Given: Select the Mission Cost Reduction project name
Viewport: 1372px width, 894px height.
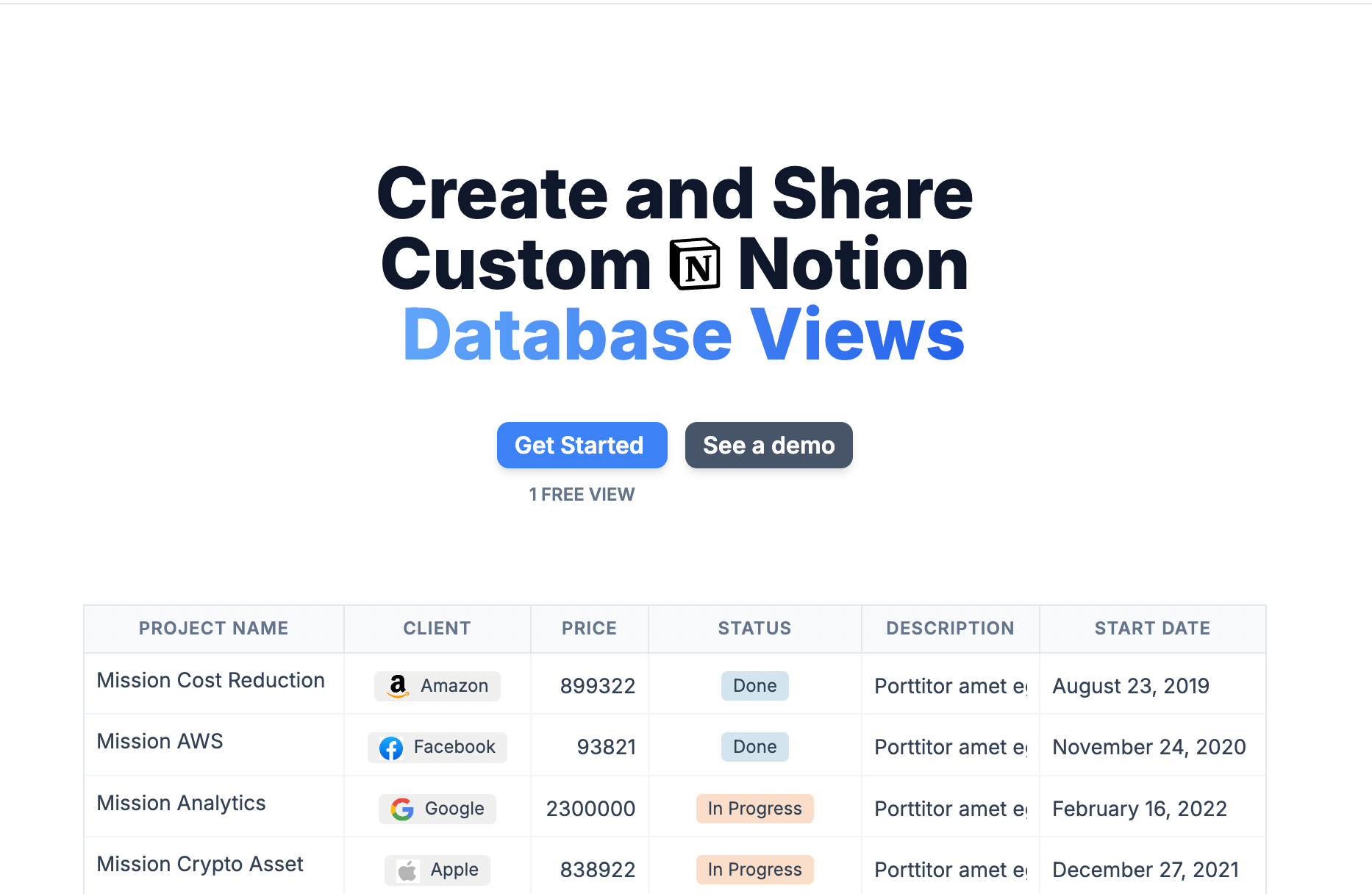Looking at the screenshot, I should 210,680.
